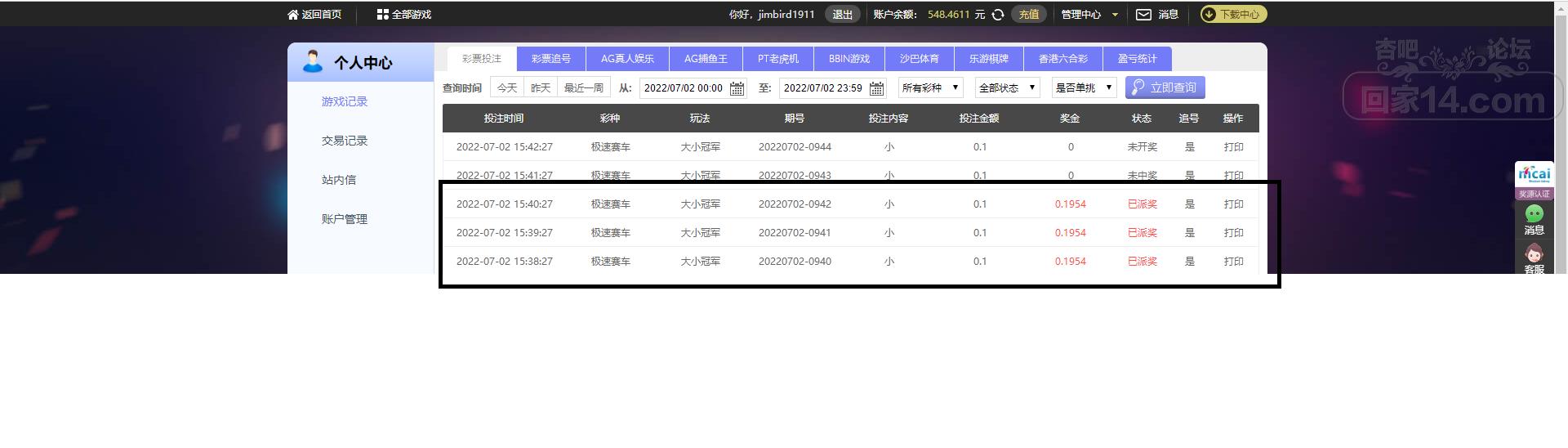Viewport: 1568px width, 448px height.
Task: Click prize 0.1954 in row 20220702-0940
Action: pos(1070,262)
